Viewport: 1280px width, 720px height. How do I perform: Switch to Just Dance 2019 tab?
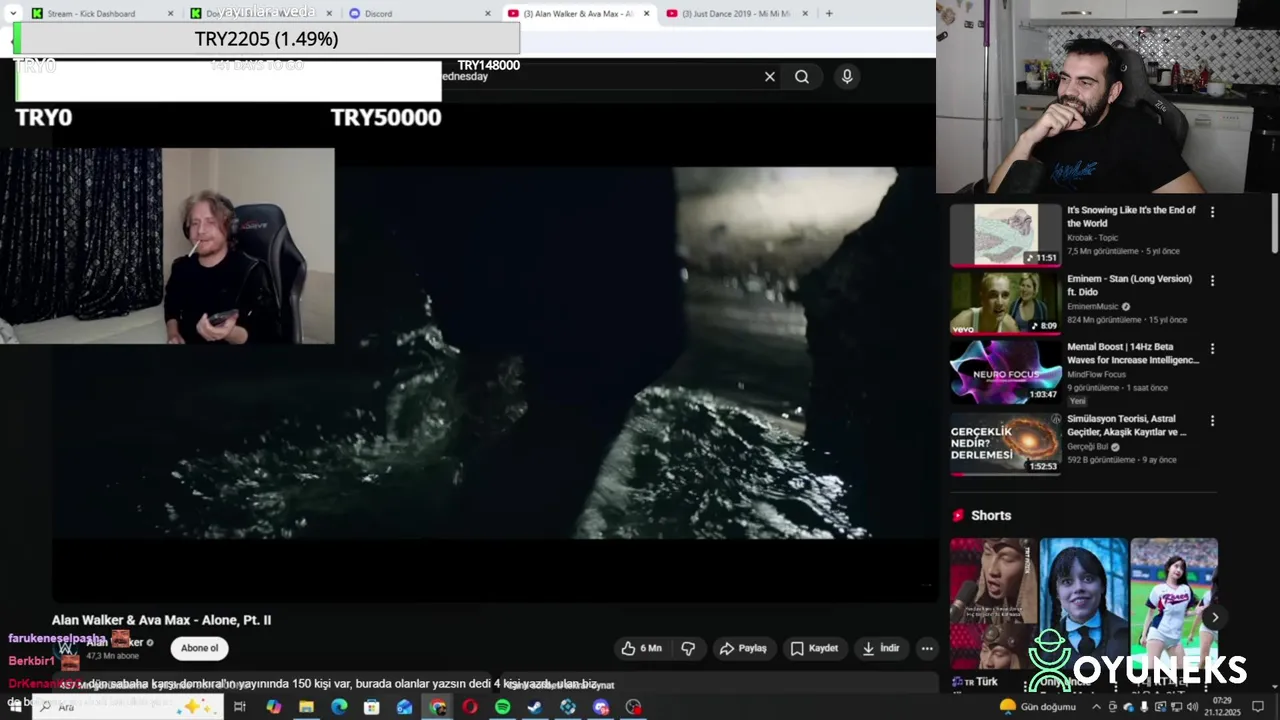click(736, 13)
